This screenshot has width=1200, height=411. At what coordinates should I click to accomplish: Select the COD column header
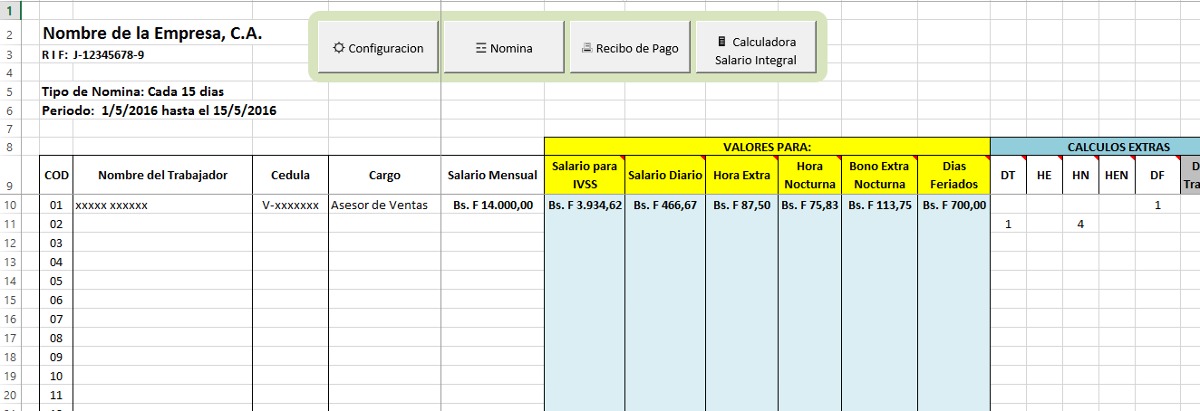tap(56, 175)
